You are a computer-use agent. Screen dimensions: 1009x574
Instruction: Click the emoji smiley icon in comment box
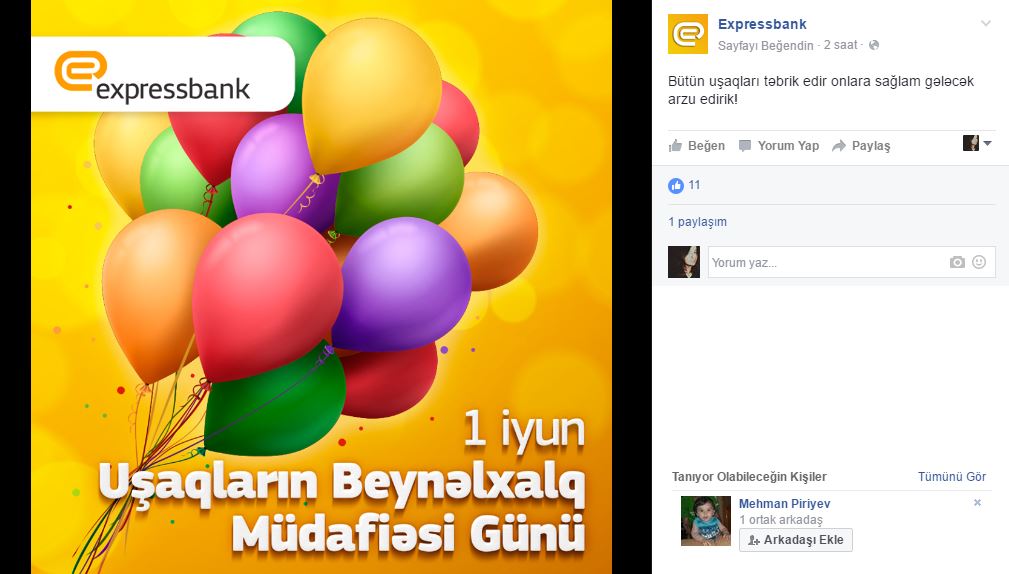click(979, 262)
